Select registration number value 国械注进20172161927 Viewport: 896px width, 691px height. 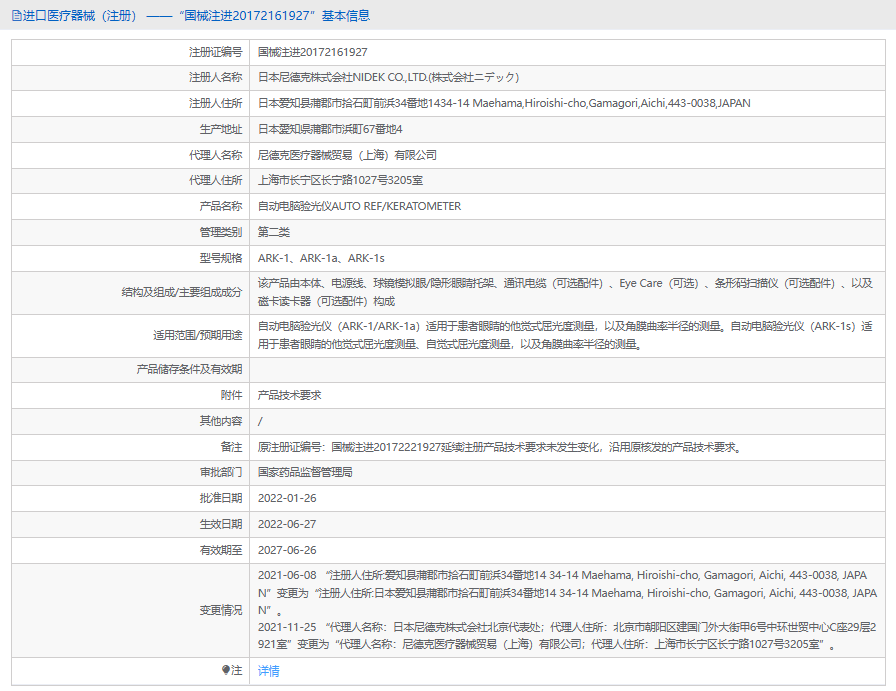pos(313,52)
